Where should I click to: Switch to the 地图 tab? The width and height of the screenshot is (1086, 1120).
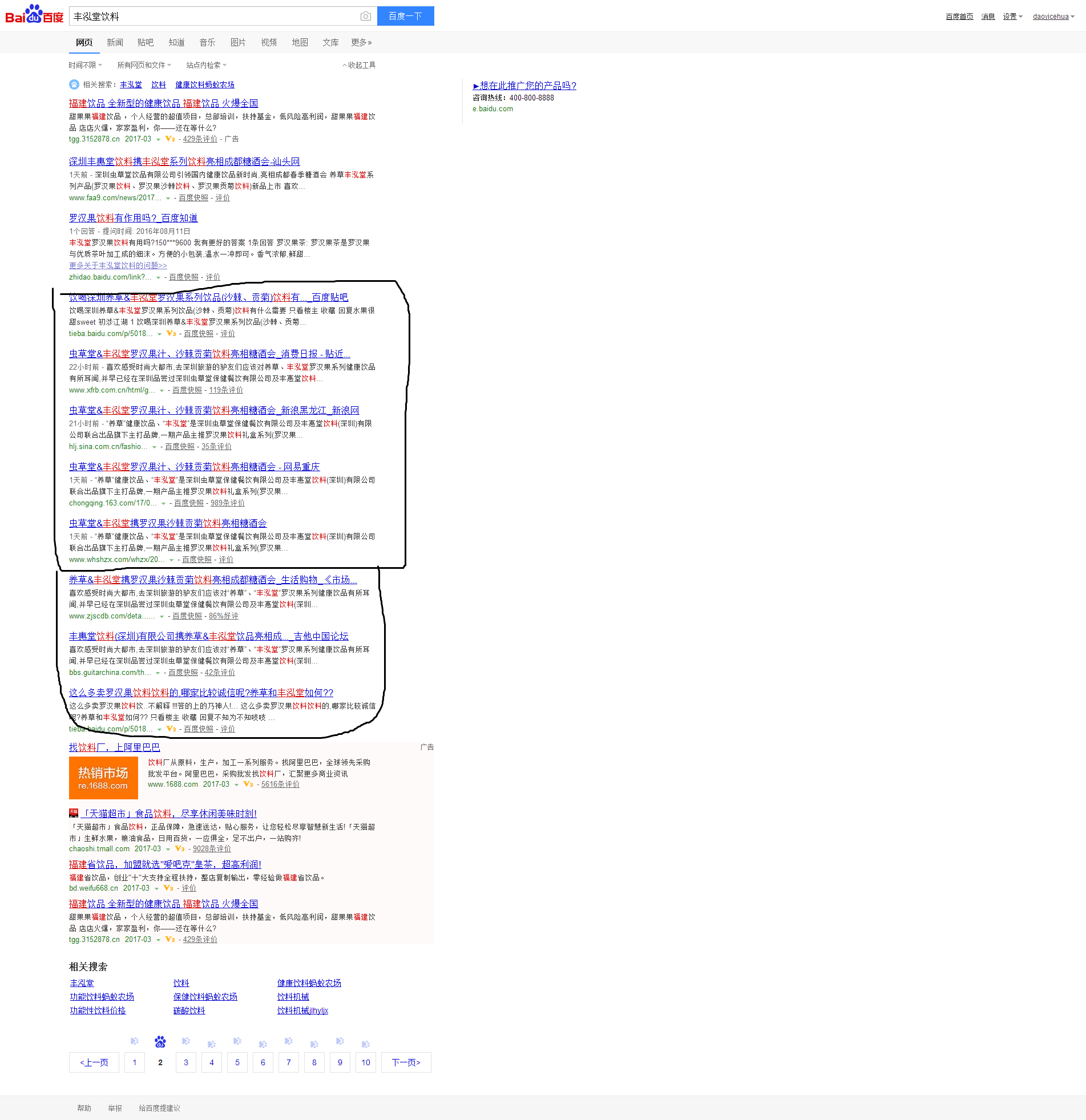(x=300, y=42)
